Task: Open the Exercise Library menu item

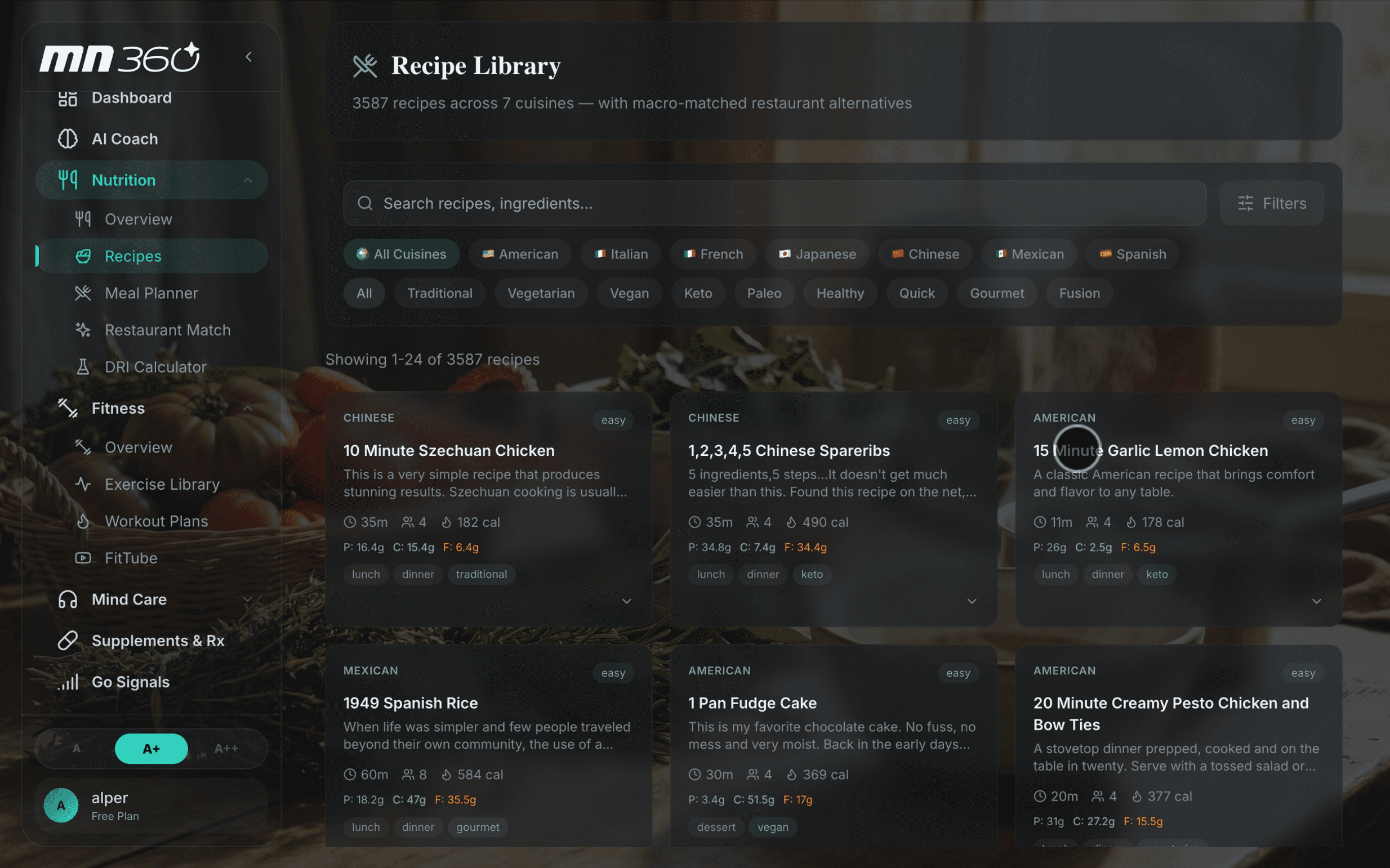Action: point(162,485)
